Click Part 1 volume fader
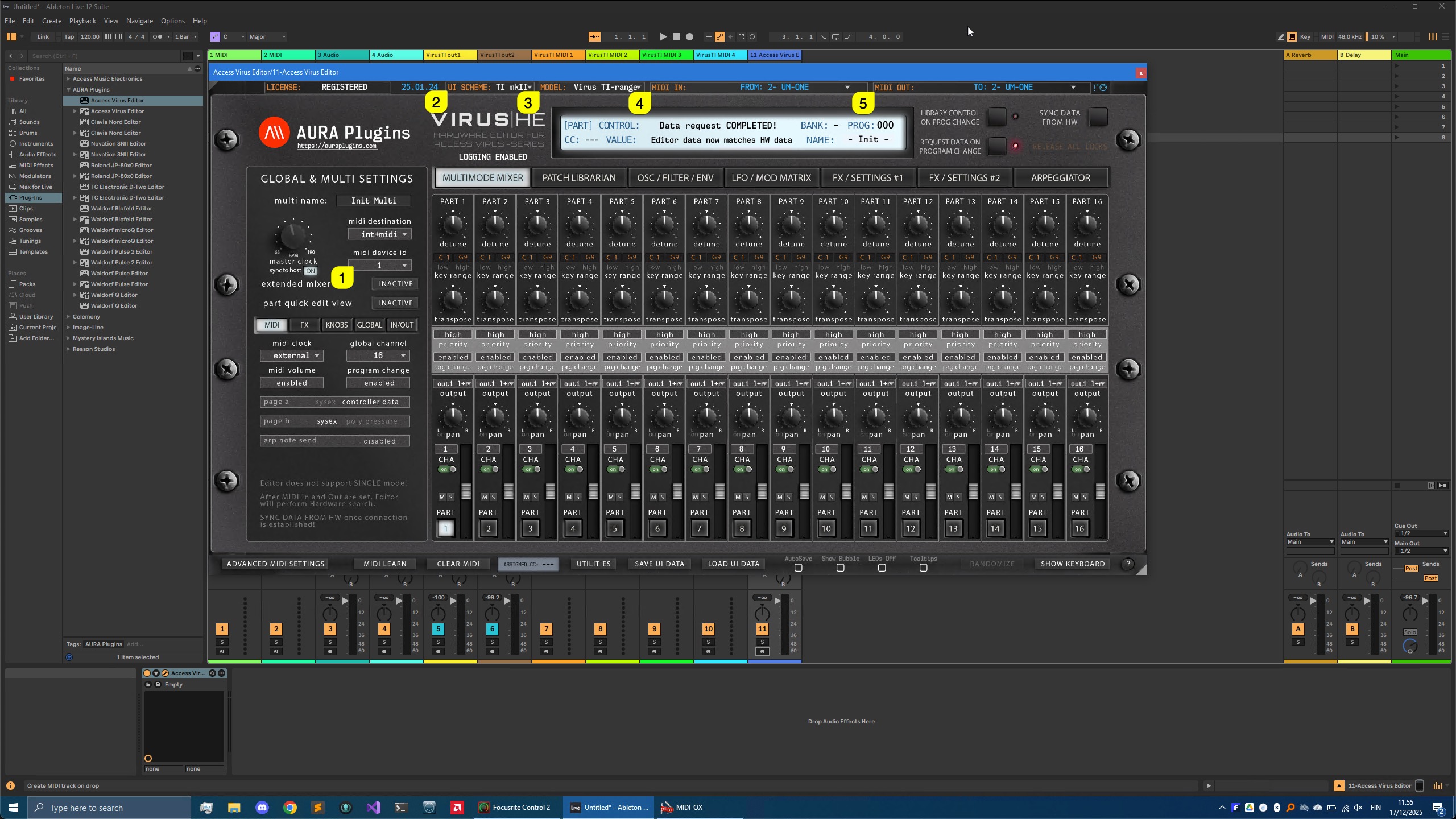This screenshot has height=819, width=1456. 466,491
